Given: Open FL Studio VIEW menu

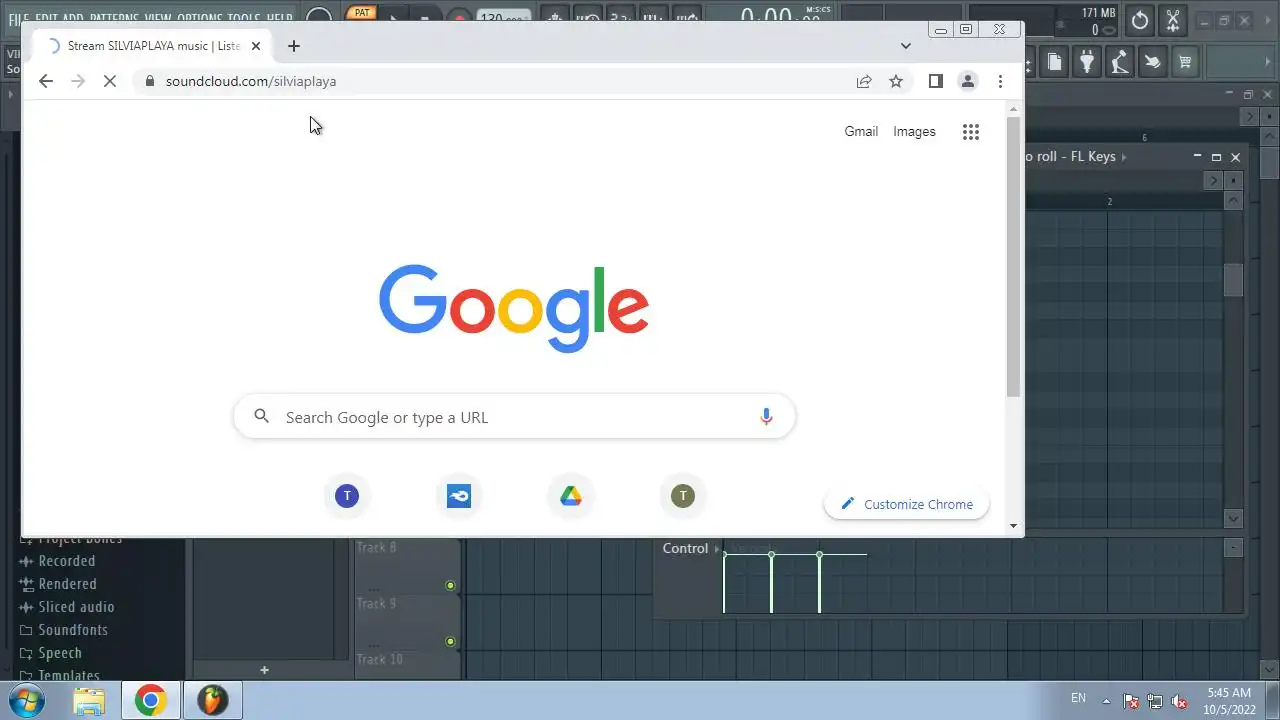Looking at the screenshot, I should pos(158,19).
